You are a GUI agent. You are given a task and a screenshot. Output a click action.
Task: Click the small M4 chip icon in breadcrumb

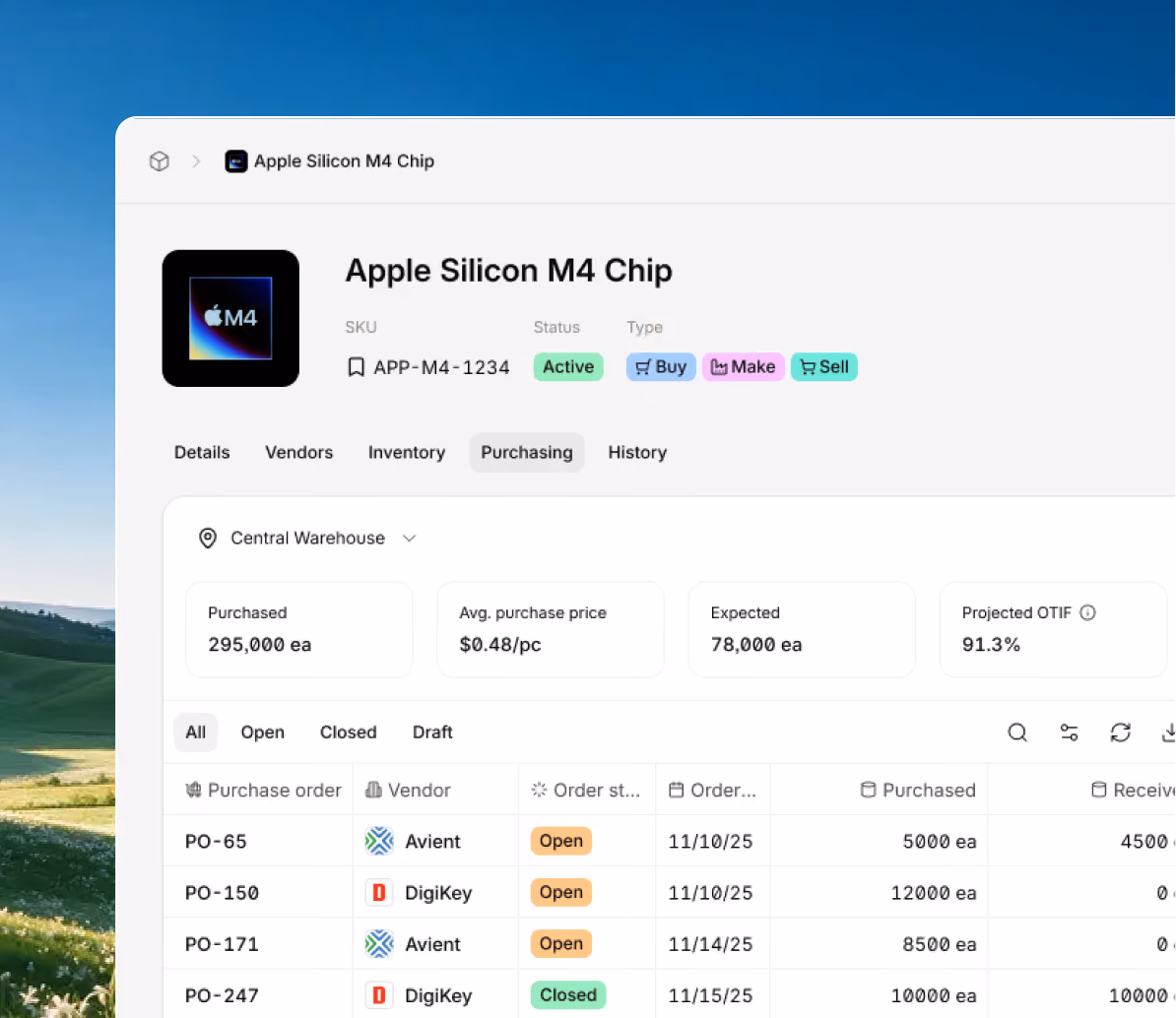[236, 161]
